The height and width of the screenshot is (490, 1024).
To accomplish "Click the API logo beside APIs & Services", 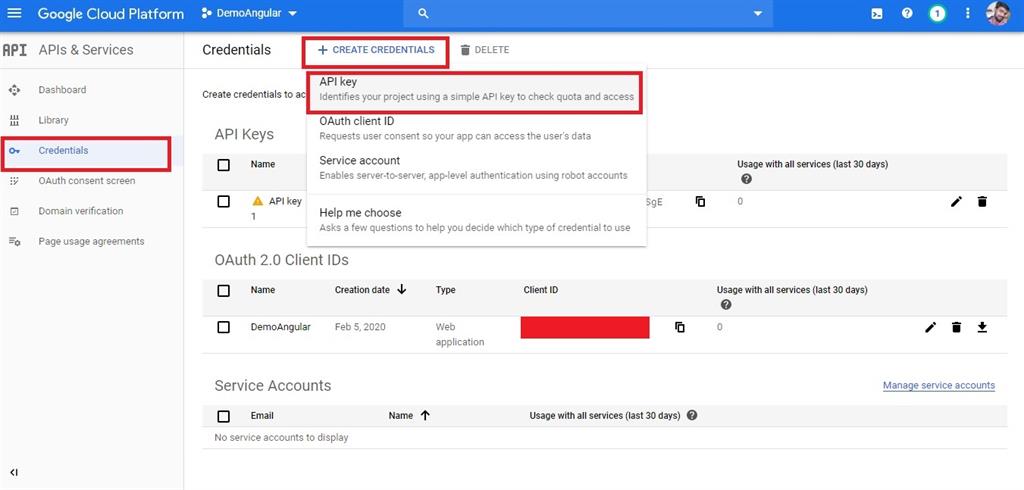I will point(14,50).
